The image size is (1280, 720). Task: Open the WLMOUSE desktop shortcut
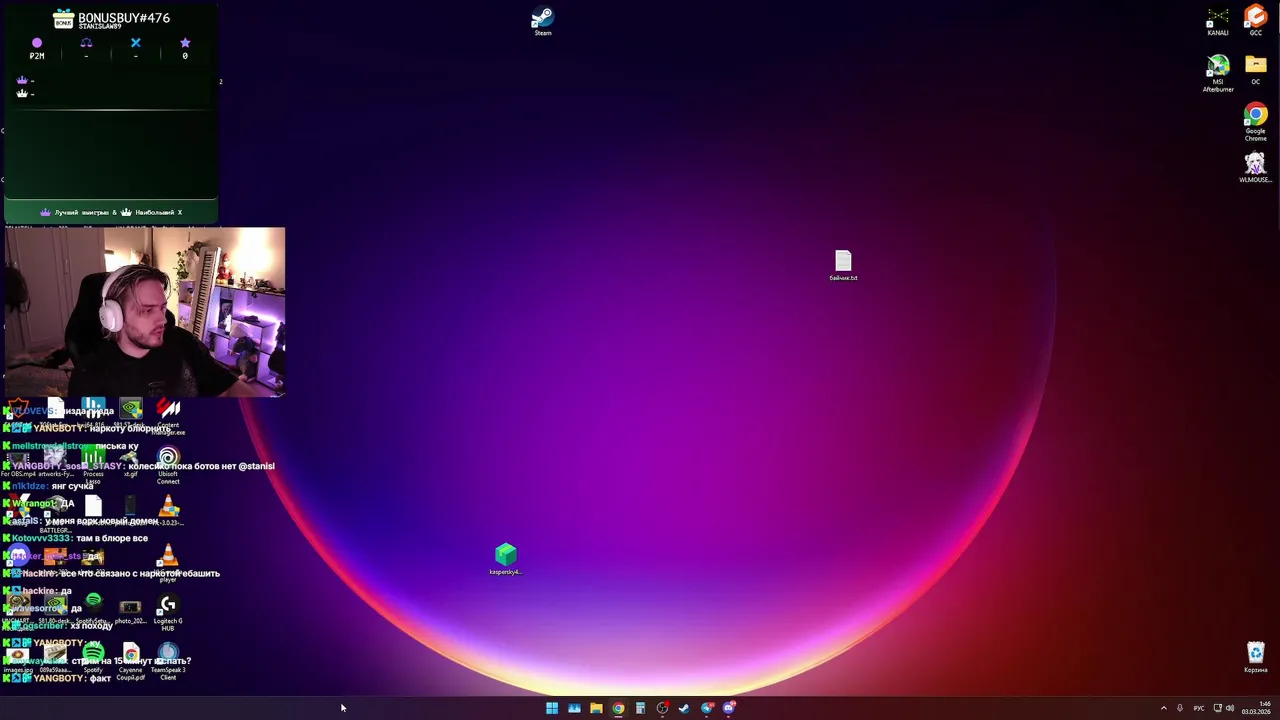pyautogui.click(x=1255, y=167)
